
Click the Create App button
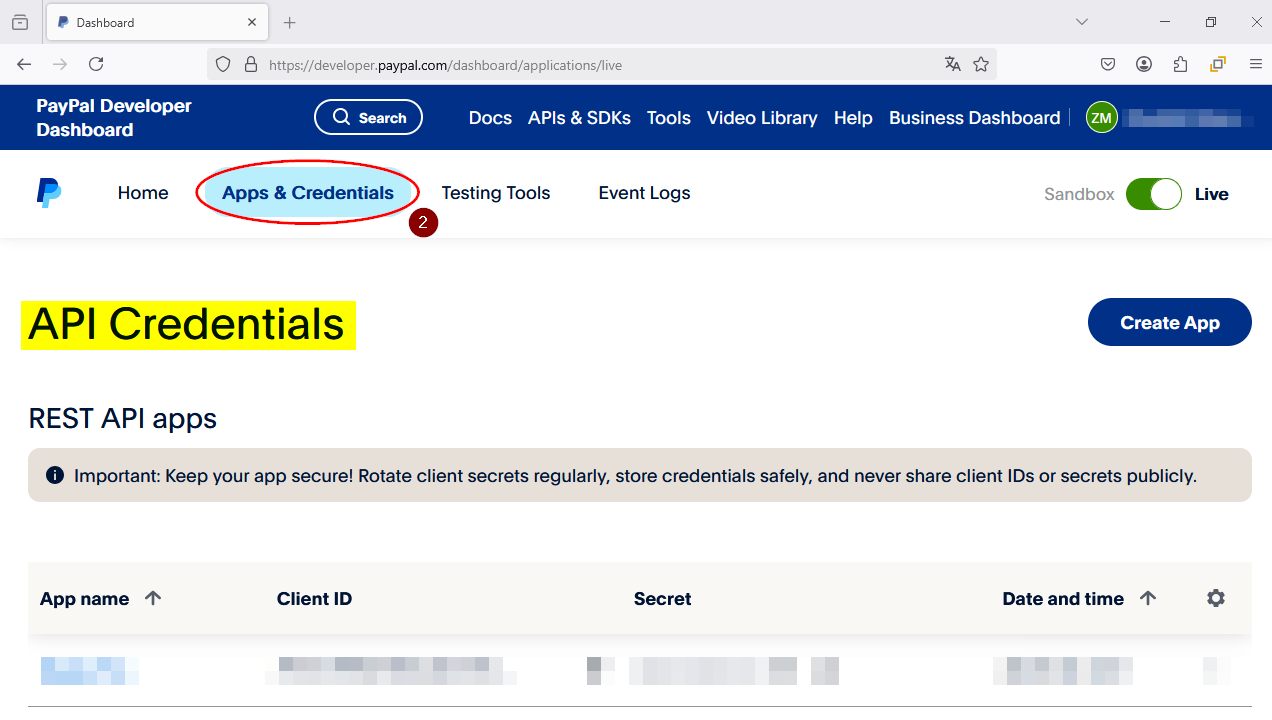[x=1170, y=322]
